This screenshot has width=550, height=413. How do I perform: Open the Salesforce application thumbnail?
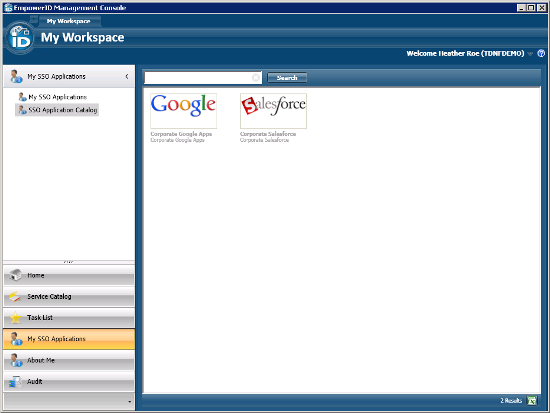click(x=273, y=111)
